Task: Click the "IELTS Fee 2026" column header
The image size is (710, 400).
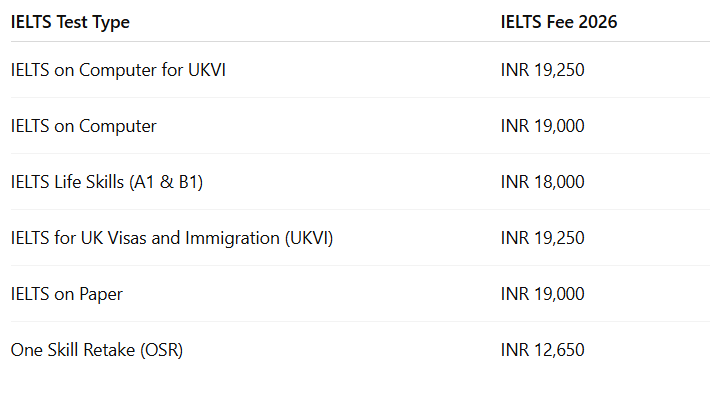Action: 559,22
